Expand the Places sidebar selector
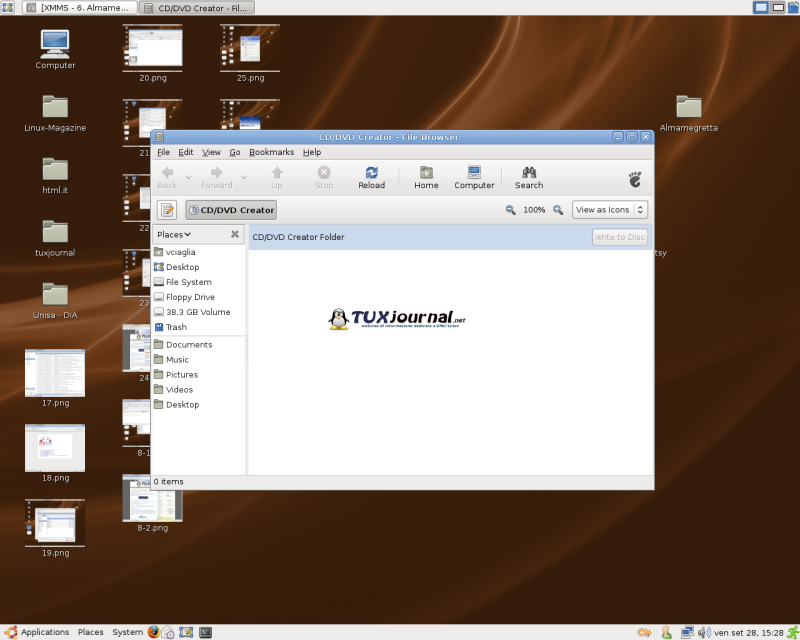This screenshot has height=640, width=800. point(174,234)
